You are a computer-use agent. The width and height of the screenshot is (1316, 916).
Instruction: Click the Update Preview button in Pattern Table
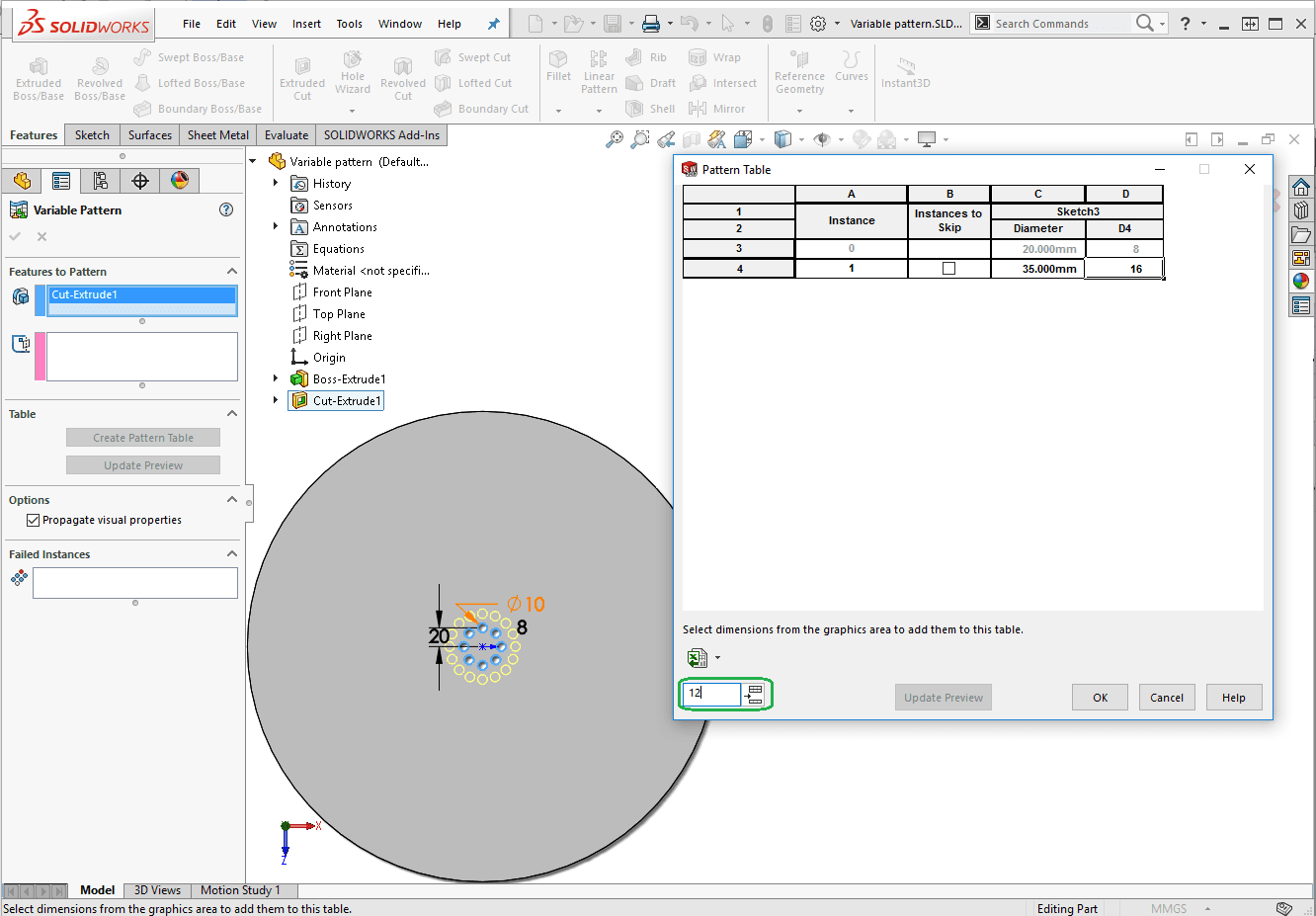(x=944, y=698)
